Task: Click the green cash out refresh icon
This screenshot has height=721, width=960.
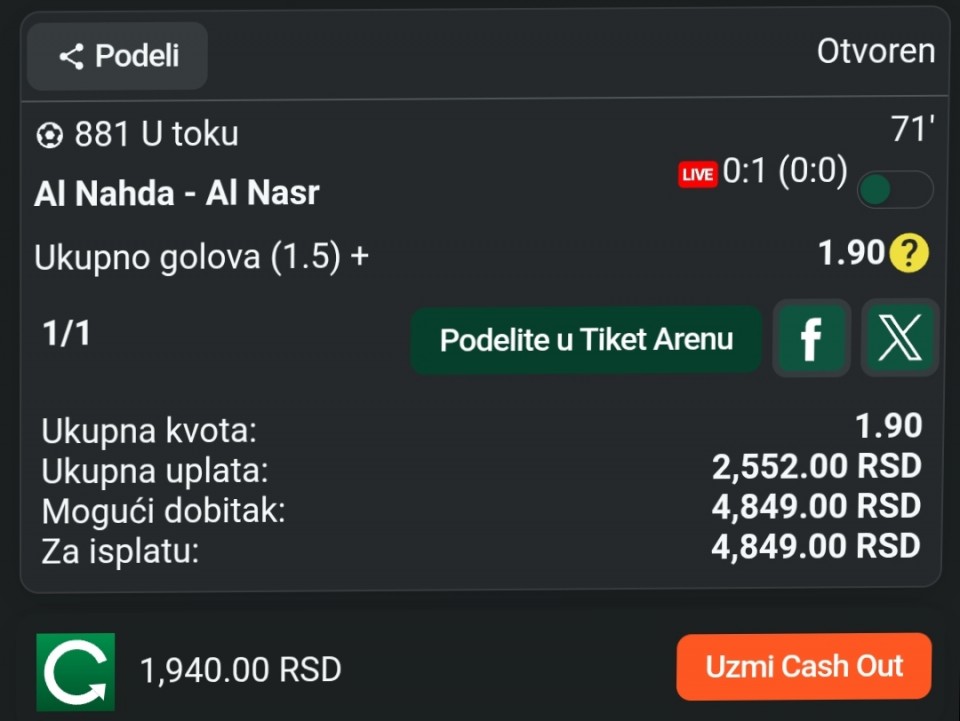Action: (x=76, y=671)
